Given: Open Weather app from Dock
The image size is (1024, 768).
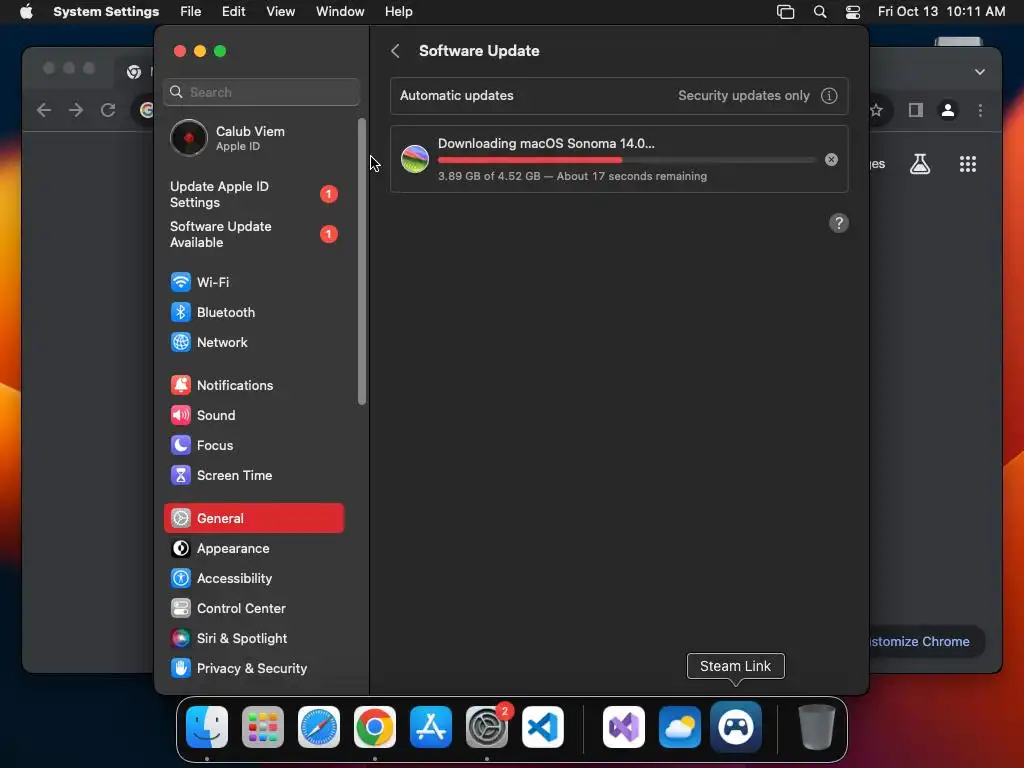Looking at the screenshot, I should coord(680,727).
